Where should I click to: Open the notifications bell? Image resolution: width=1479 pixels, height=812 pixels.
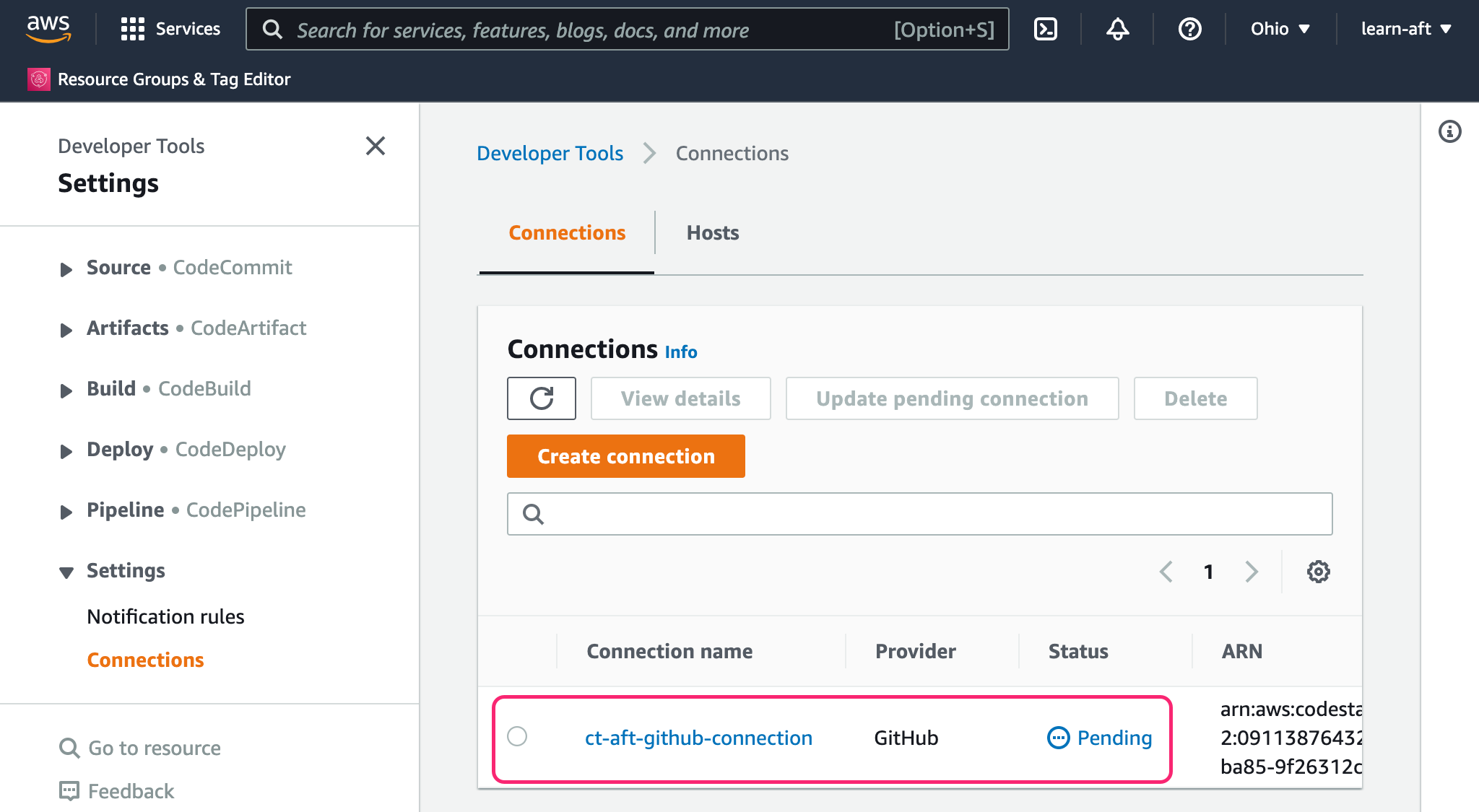1117,29
